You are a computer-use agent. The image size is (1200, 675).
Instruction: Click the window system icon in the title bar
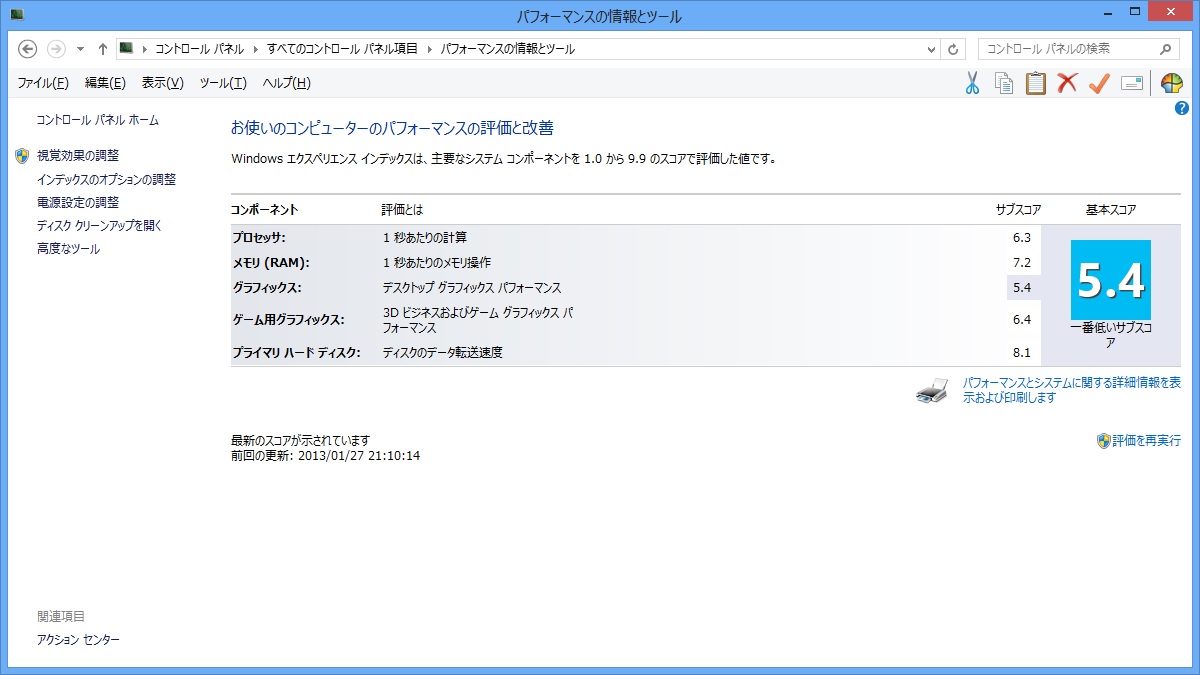pos(17,16)
